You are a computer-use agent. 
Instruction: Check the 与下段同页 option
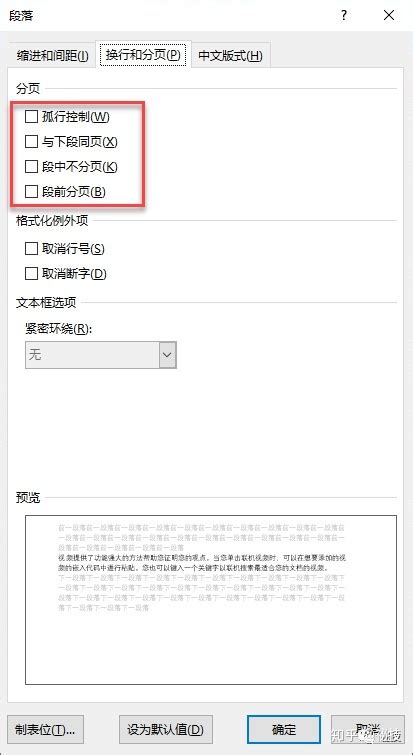[x=31, y=142]
